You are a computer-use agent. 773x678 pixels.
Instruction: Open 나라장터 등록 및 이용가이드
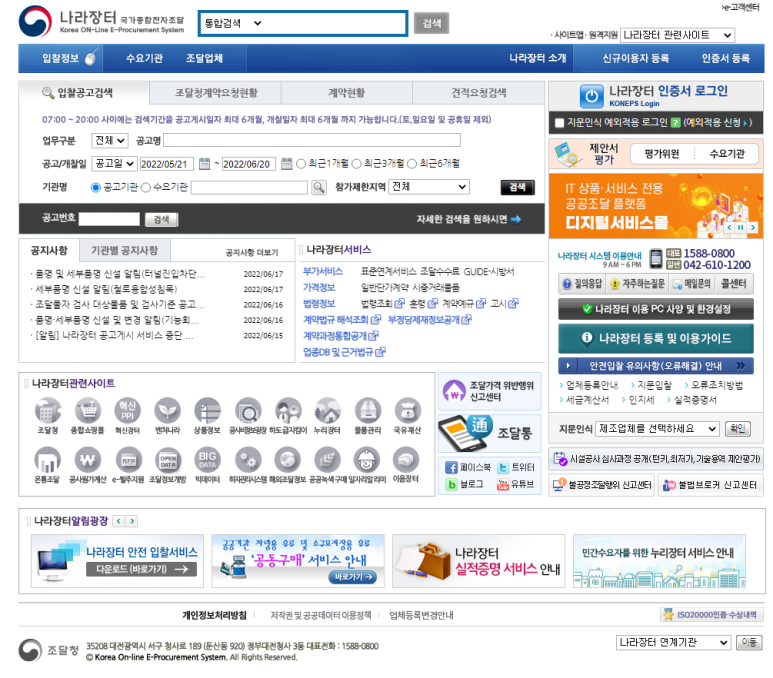click(656, 338)
